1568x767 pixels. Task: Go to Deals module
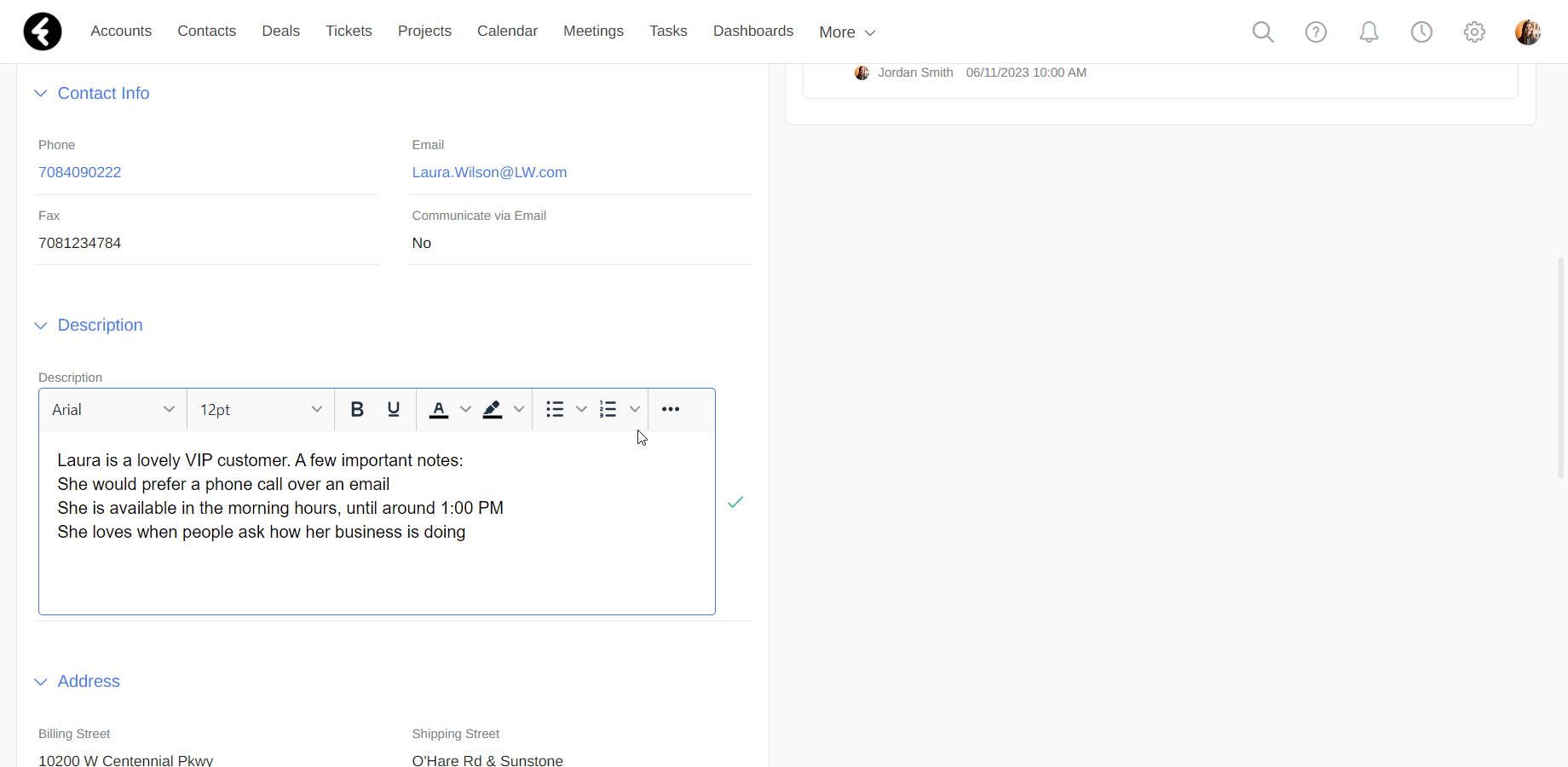click(280, 31)
